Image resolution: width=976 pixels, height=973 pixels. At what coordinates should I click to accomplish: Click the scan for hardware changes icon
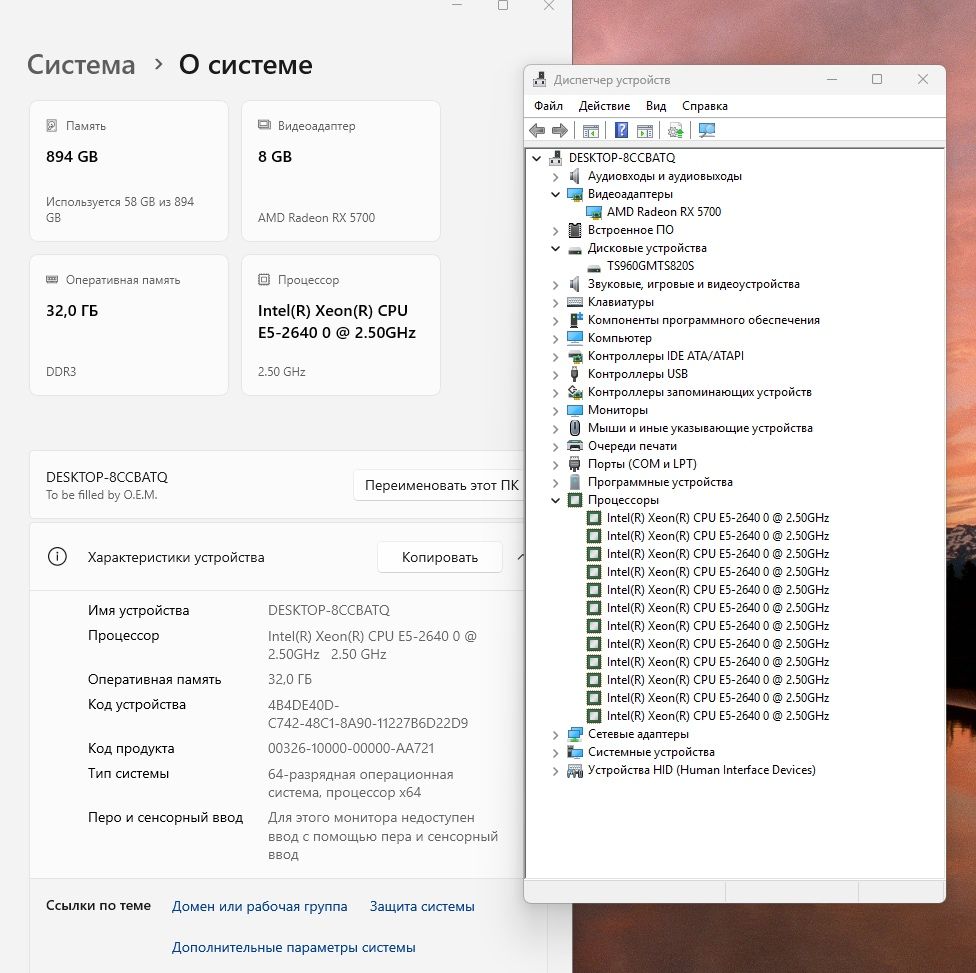pos(706,130)
